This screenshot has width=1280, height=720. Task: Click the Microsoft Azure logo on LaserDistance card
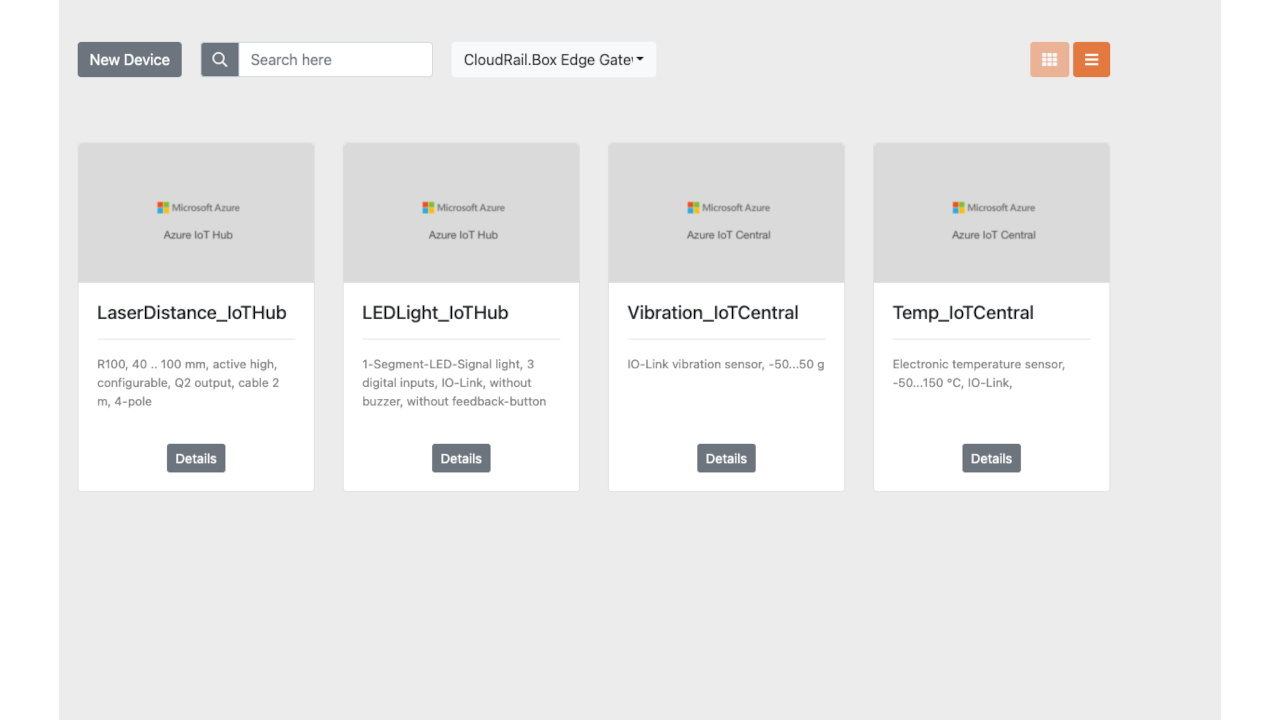point(198,208)
